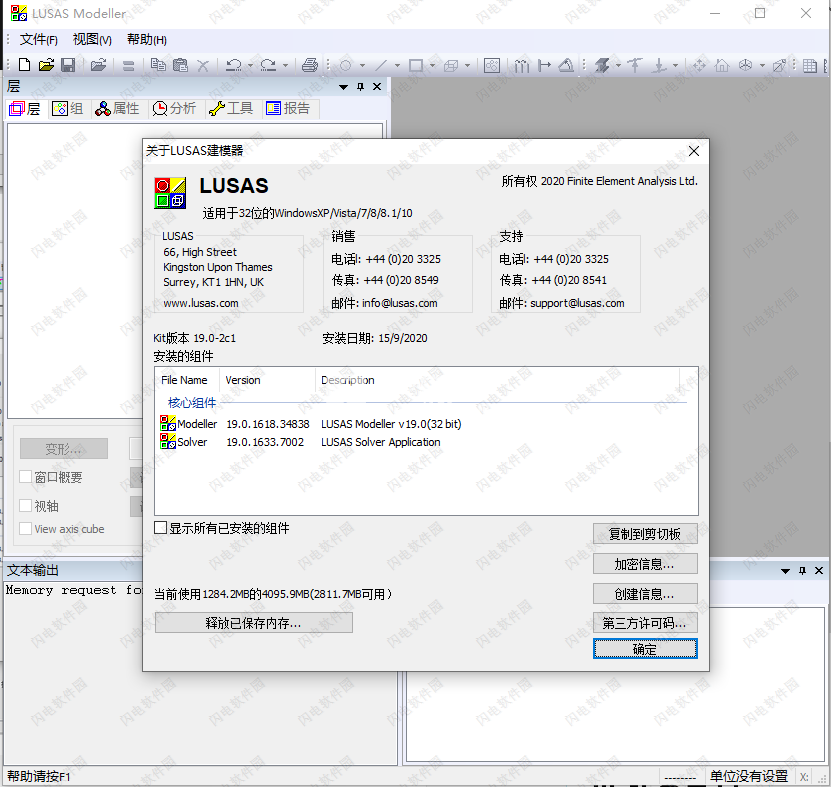Click the redo arrow icon
The height and width of the screenshot is (787, 831).
click(x=268, y=65)
